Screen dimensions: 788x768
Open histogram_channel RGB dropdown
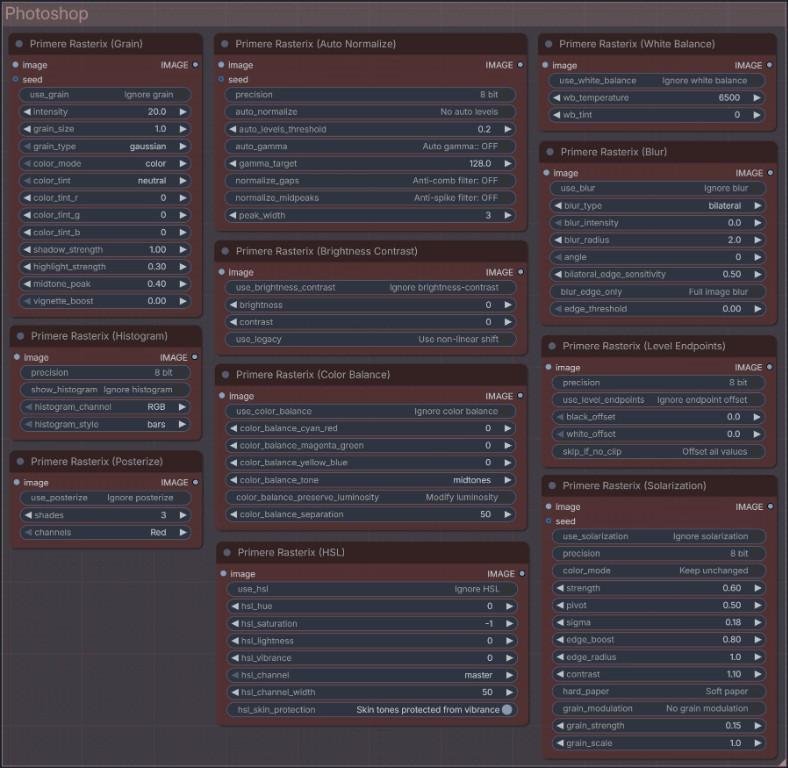(x=105, y=407)
